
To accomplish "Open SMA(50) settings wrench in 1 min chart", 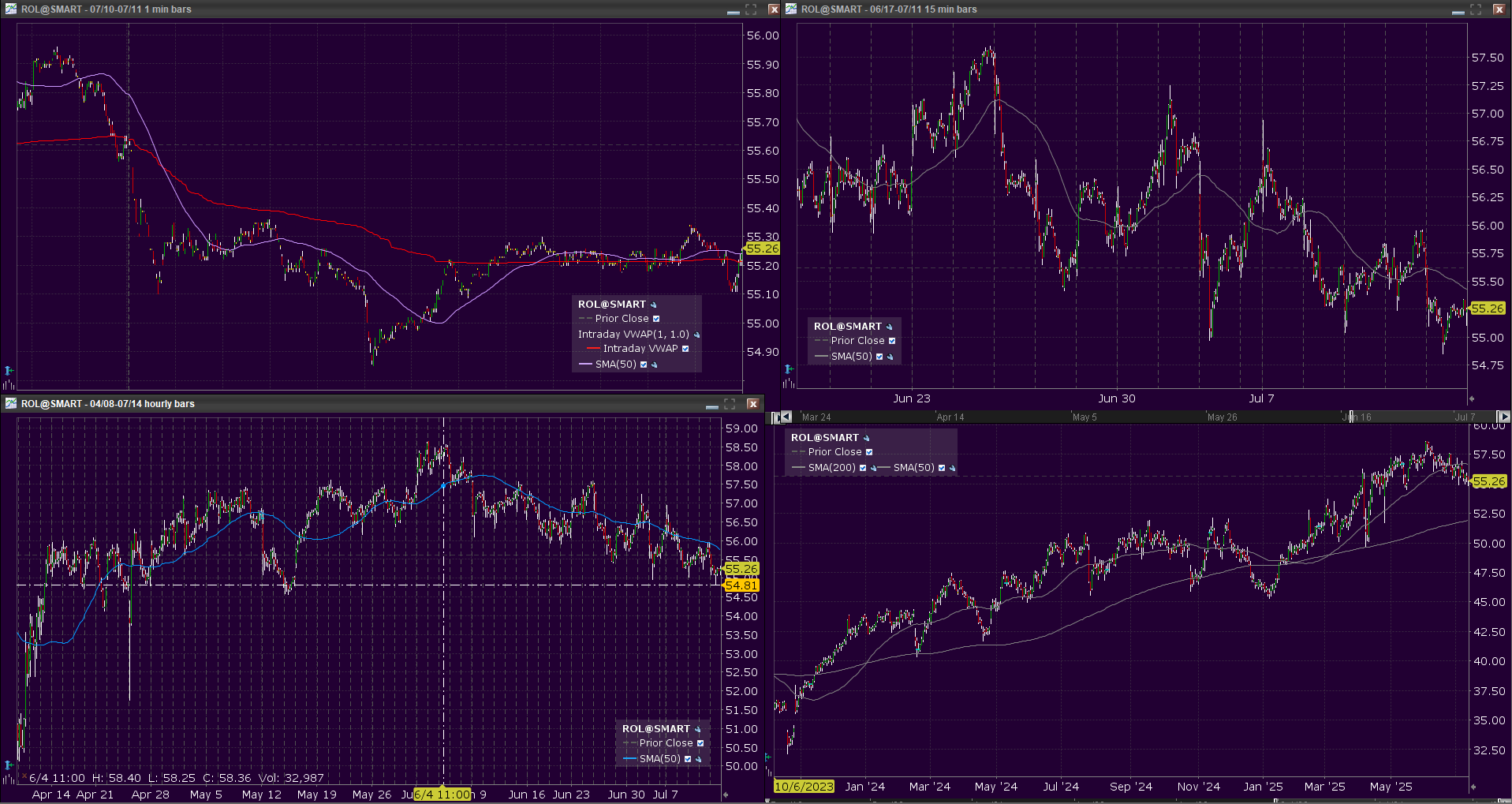I will 655,365.
